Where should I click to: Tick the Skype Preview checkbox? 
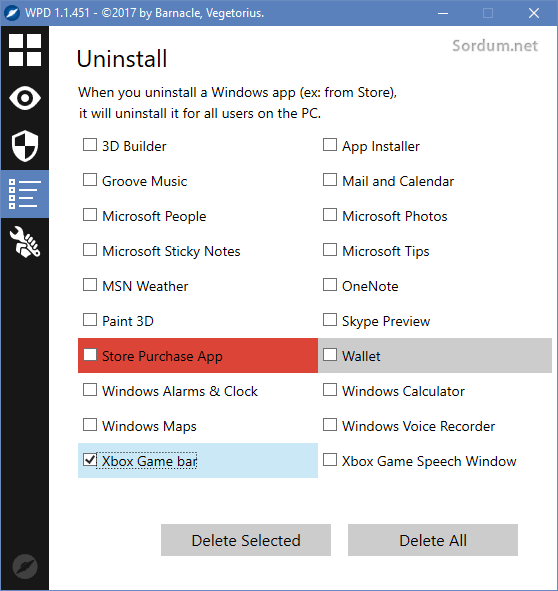point(330,320)
